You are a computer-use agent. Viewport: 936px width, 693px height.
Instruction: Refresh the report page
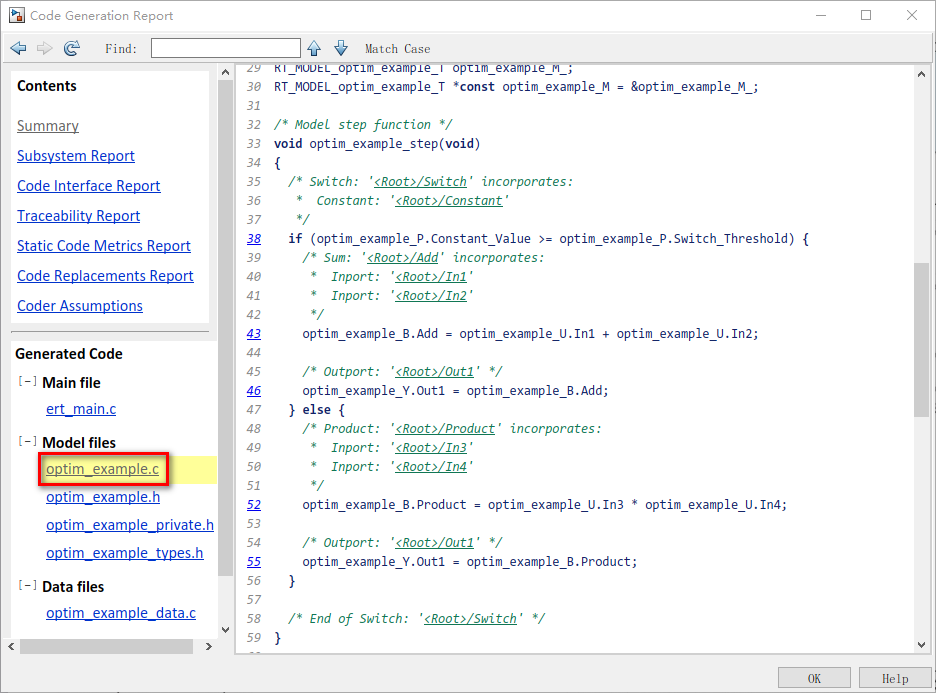tap(72, 48)
